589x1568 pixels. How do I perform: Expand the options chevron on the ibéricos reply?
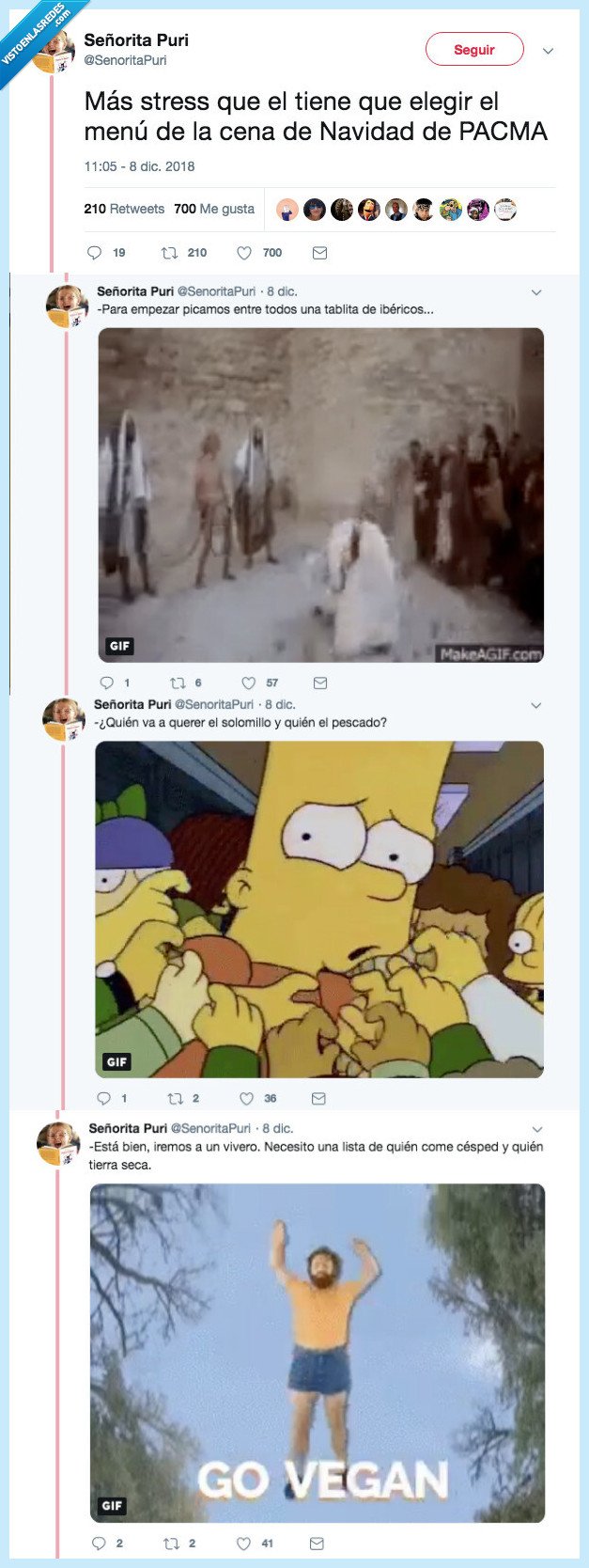point(537,292)
